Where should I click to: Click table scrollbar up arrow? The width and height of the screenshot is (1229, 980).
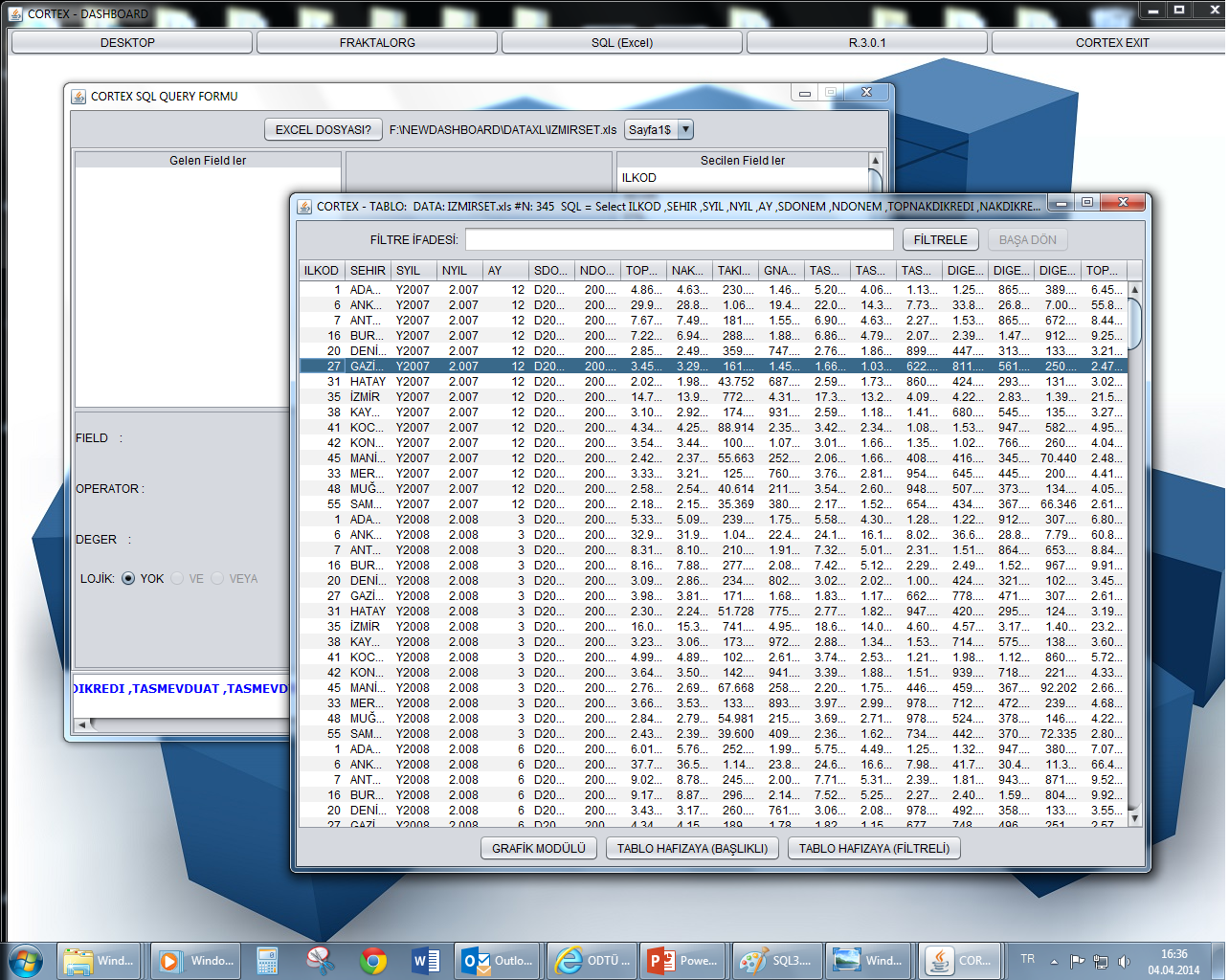(1135, 289)
